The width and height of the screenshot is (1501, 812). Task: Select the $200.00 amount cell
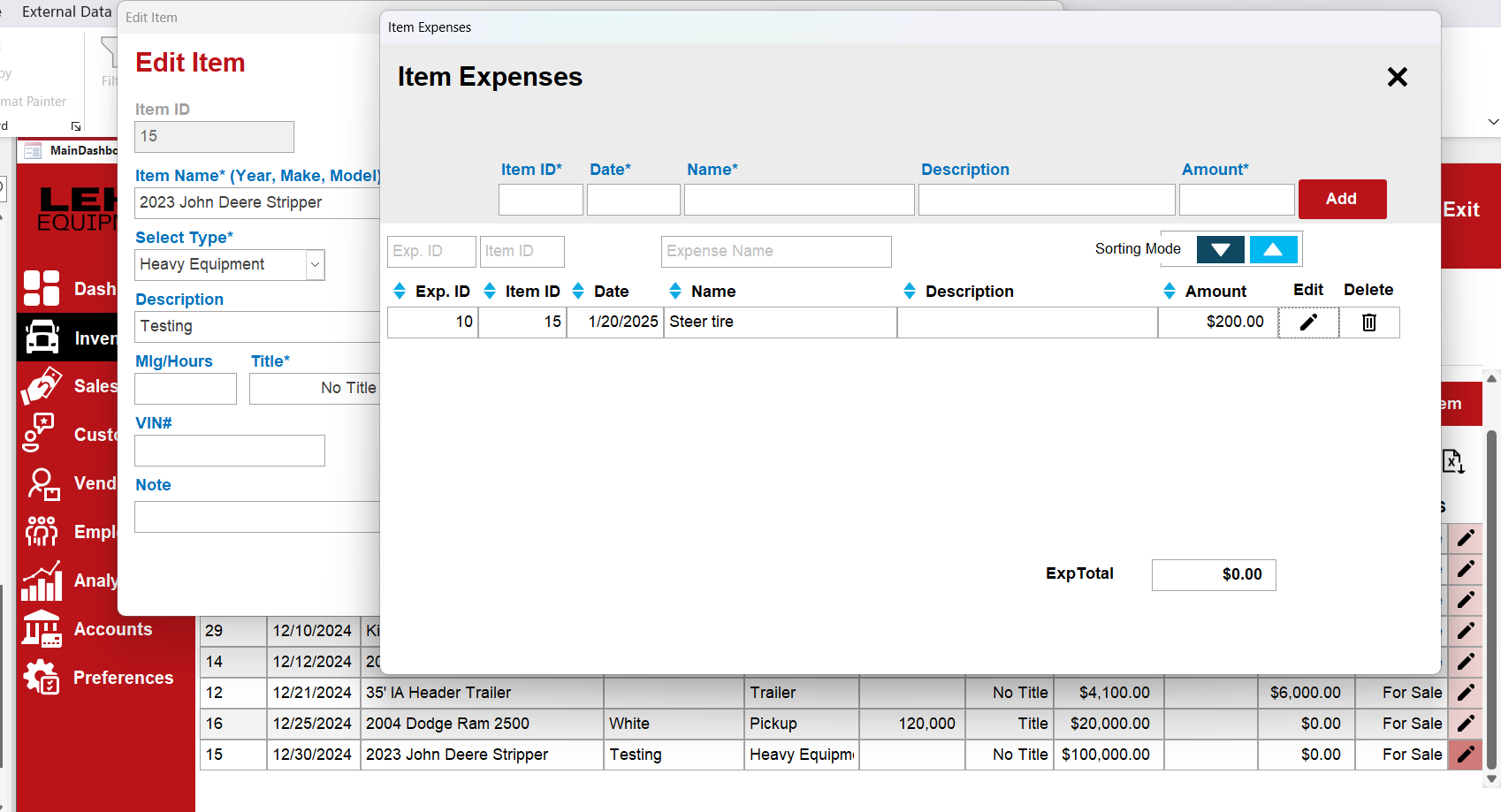1218,323
